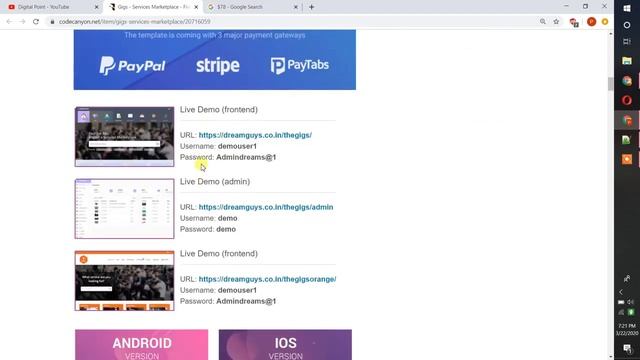Click the first frontend demo thumbnail
640x360 pixels.
pyautogui.click(x=124, y=137)
